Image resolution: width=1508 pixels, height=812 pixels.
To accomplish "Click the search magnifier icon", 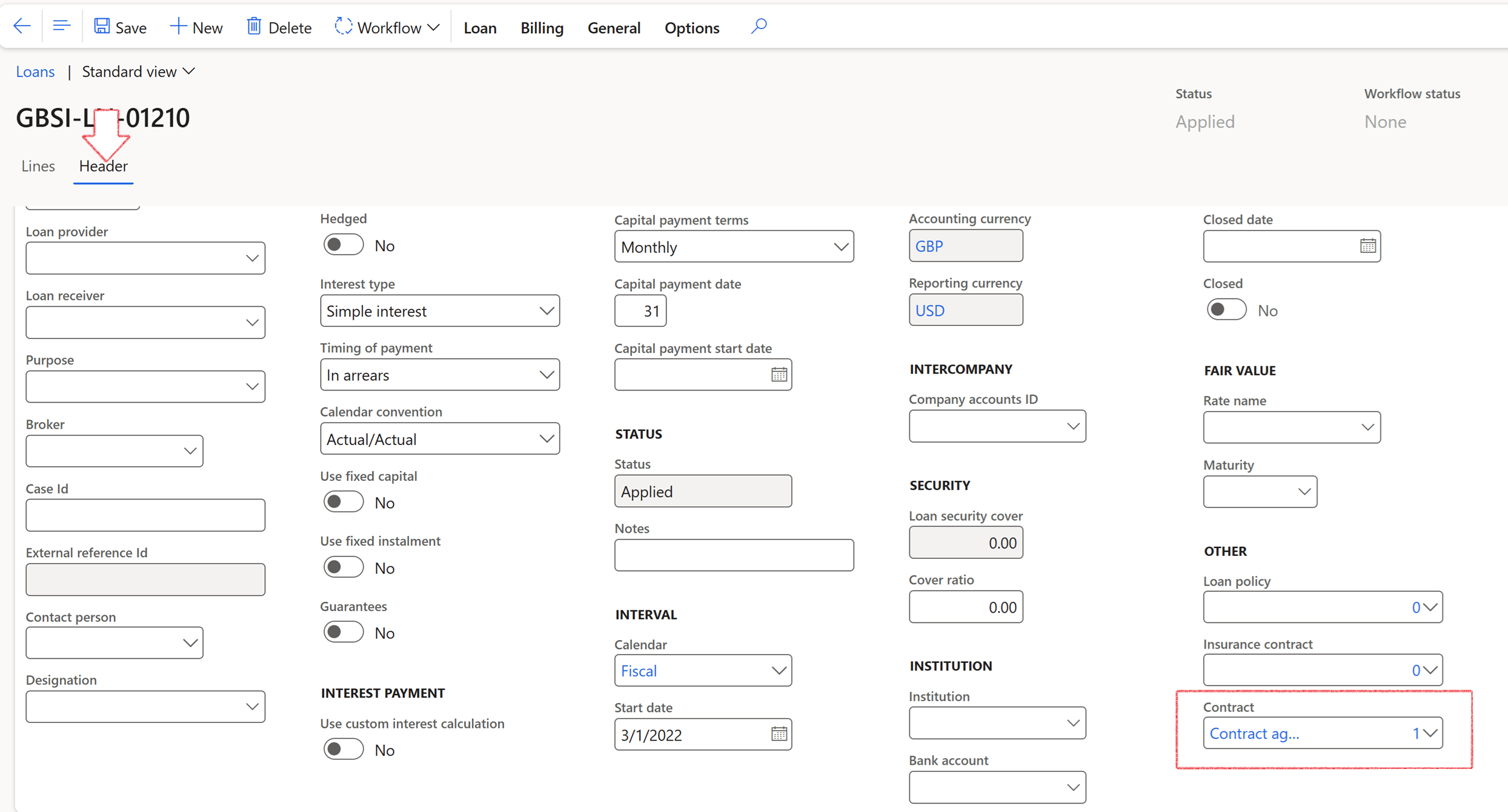I will [x=759, y=27].
